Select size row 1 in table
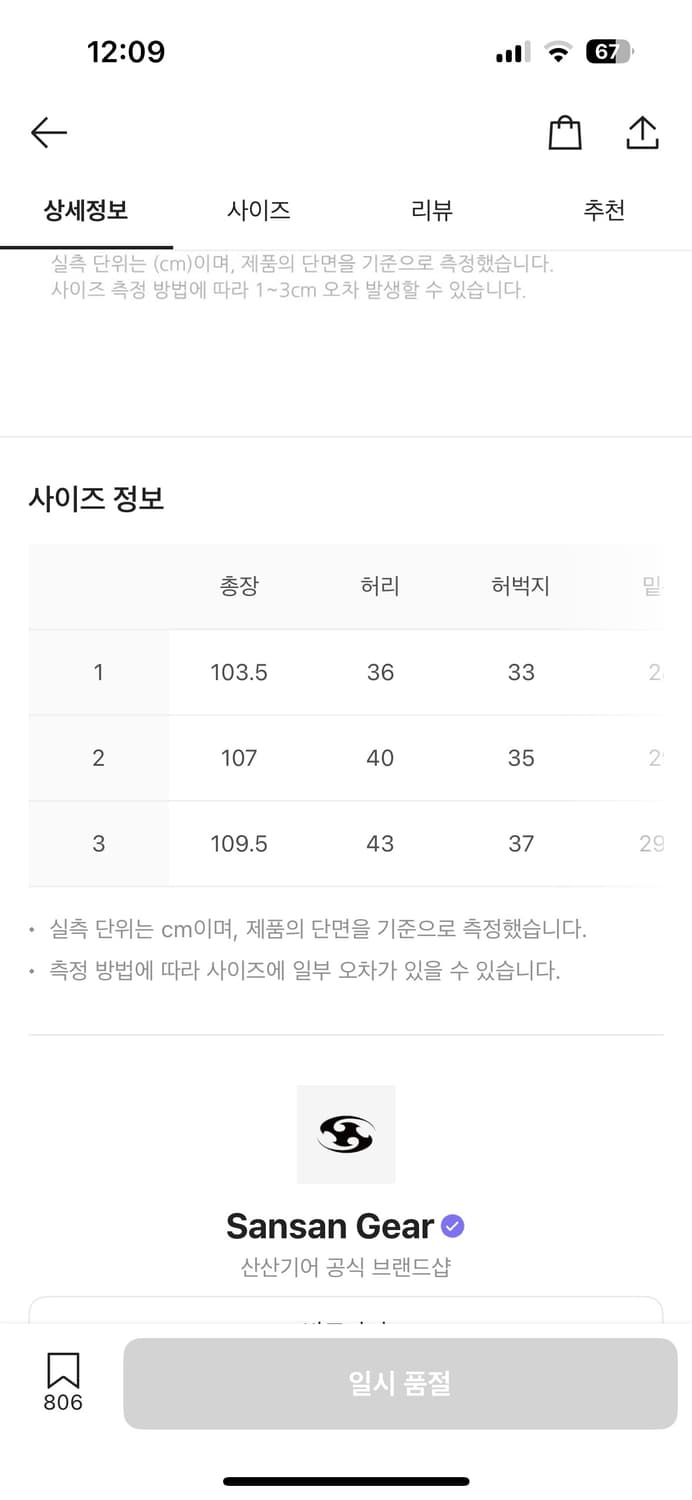Image resolution: width=692 pixels, height=1500 pixels. tap(98, 672)
